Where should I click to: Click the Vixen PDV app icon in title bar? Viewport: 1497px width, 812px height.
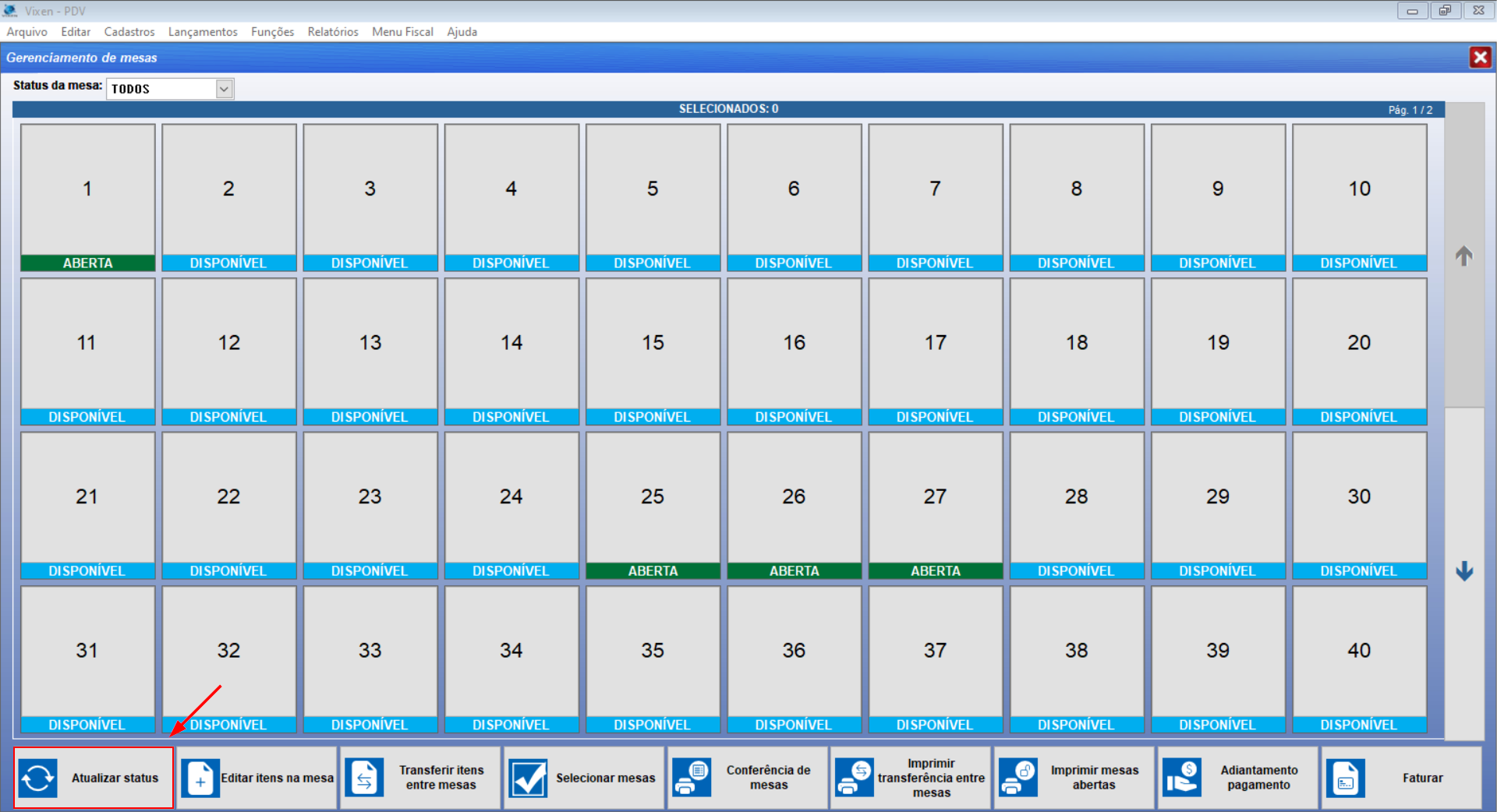pos(10,11)
